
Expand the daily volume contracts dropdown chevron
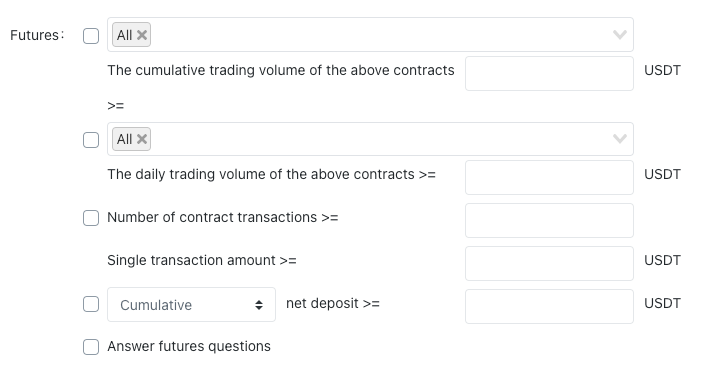click(x=619, y=138)
